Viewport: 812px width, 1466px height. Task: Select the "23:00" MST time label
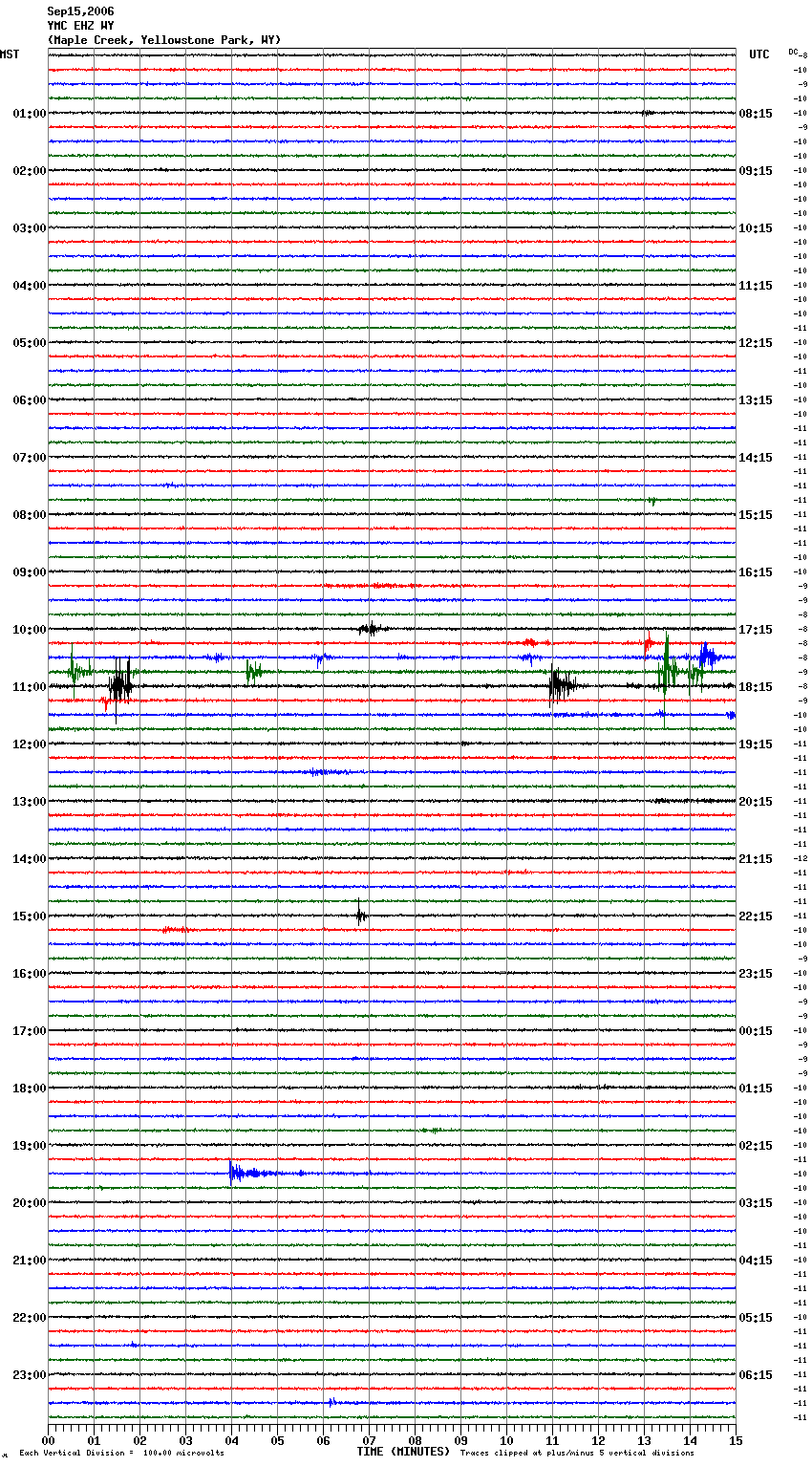29,1375
